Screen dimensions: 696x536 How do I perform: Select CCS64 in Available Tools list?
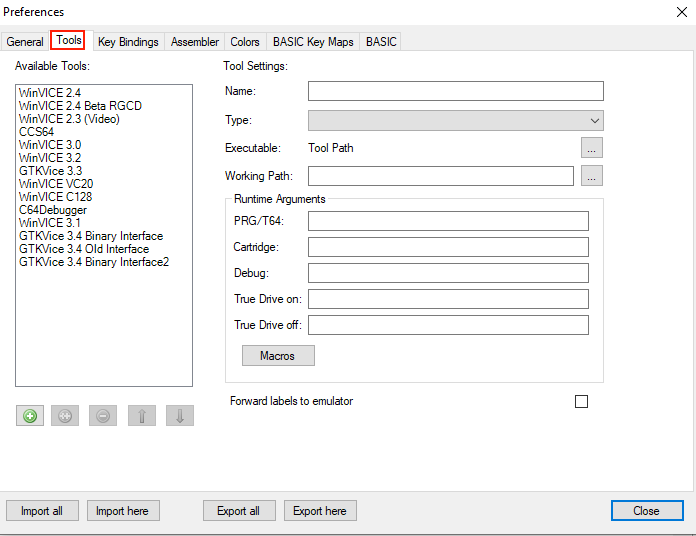click(37, 132)
